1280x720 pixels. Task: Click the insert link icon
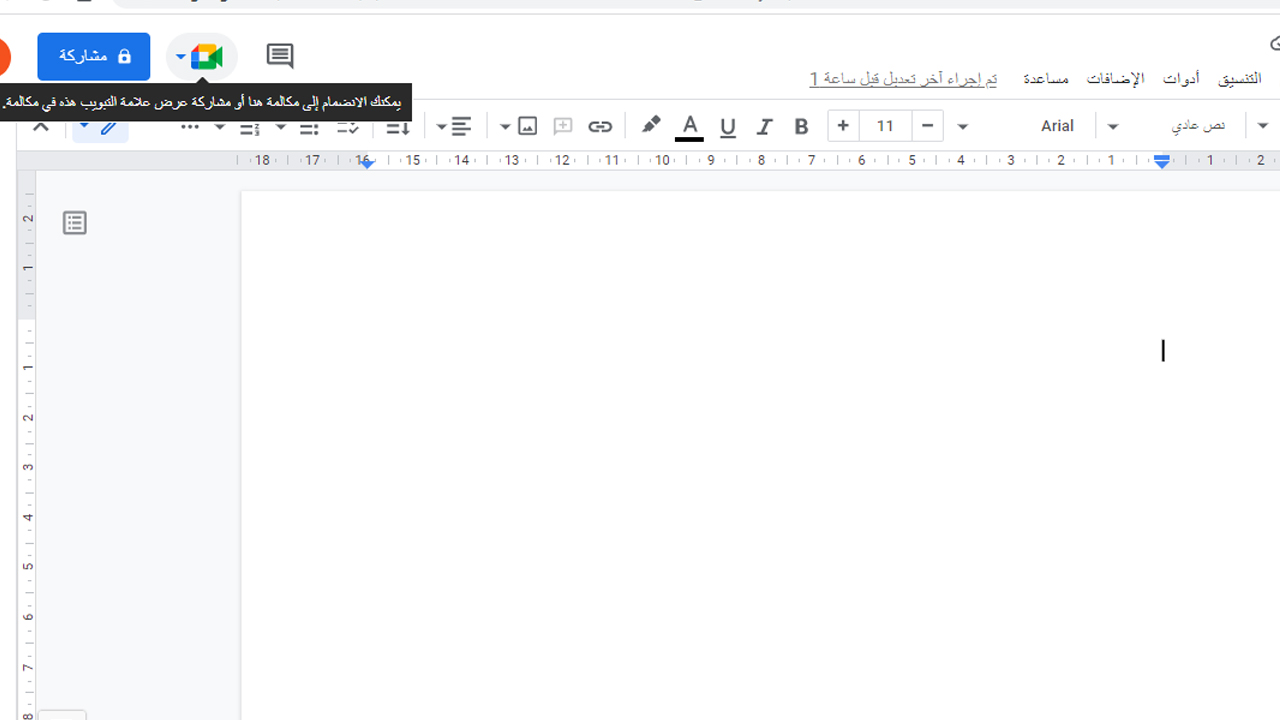600,127
